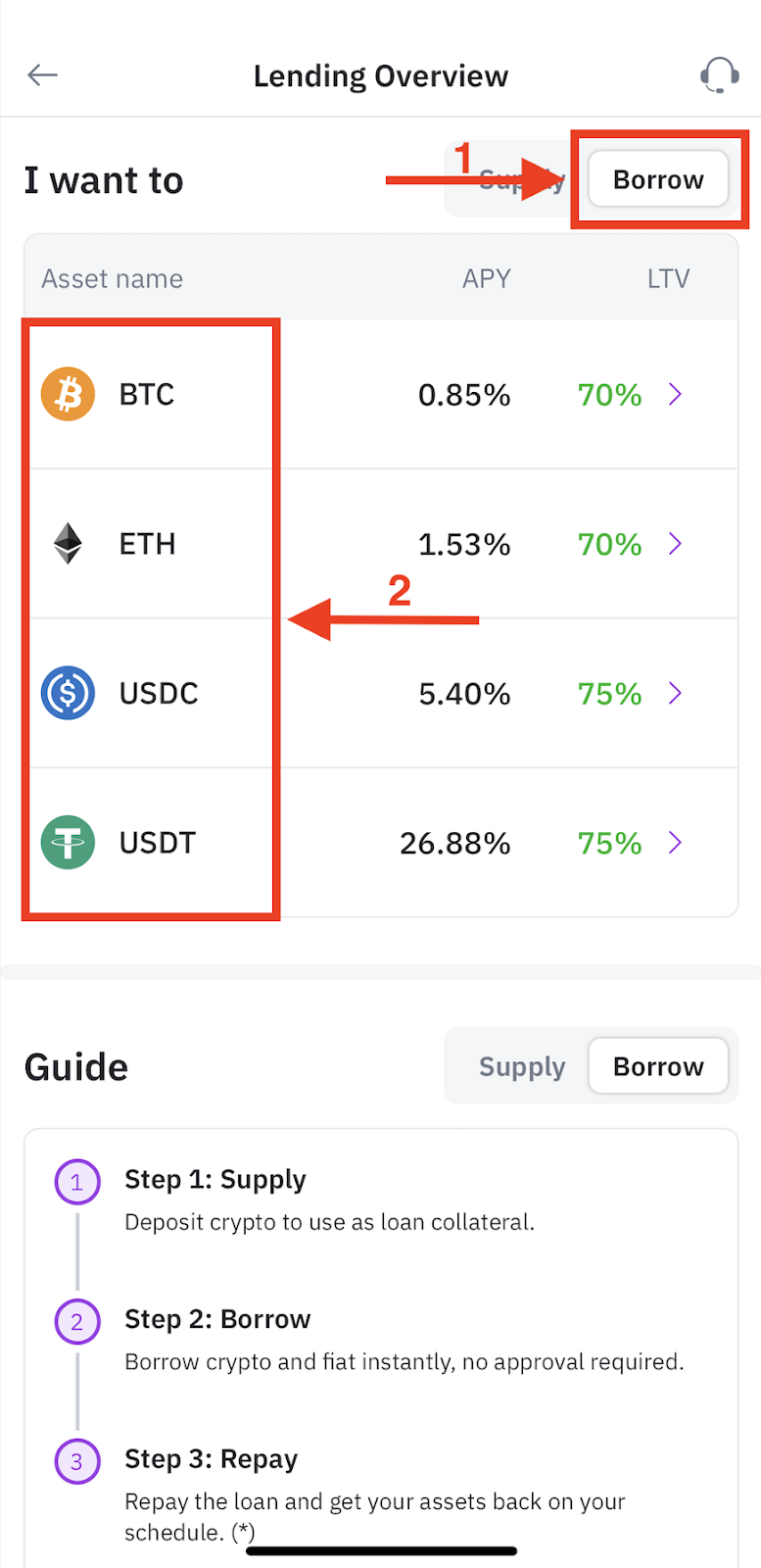
Task: Select Borrow in the Guide section
Action: [x=658, y=1066]
